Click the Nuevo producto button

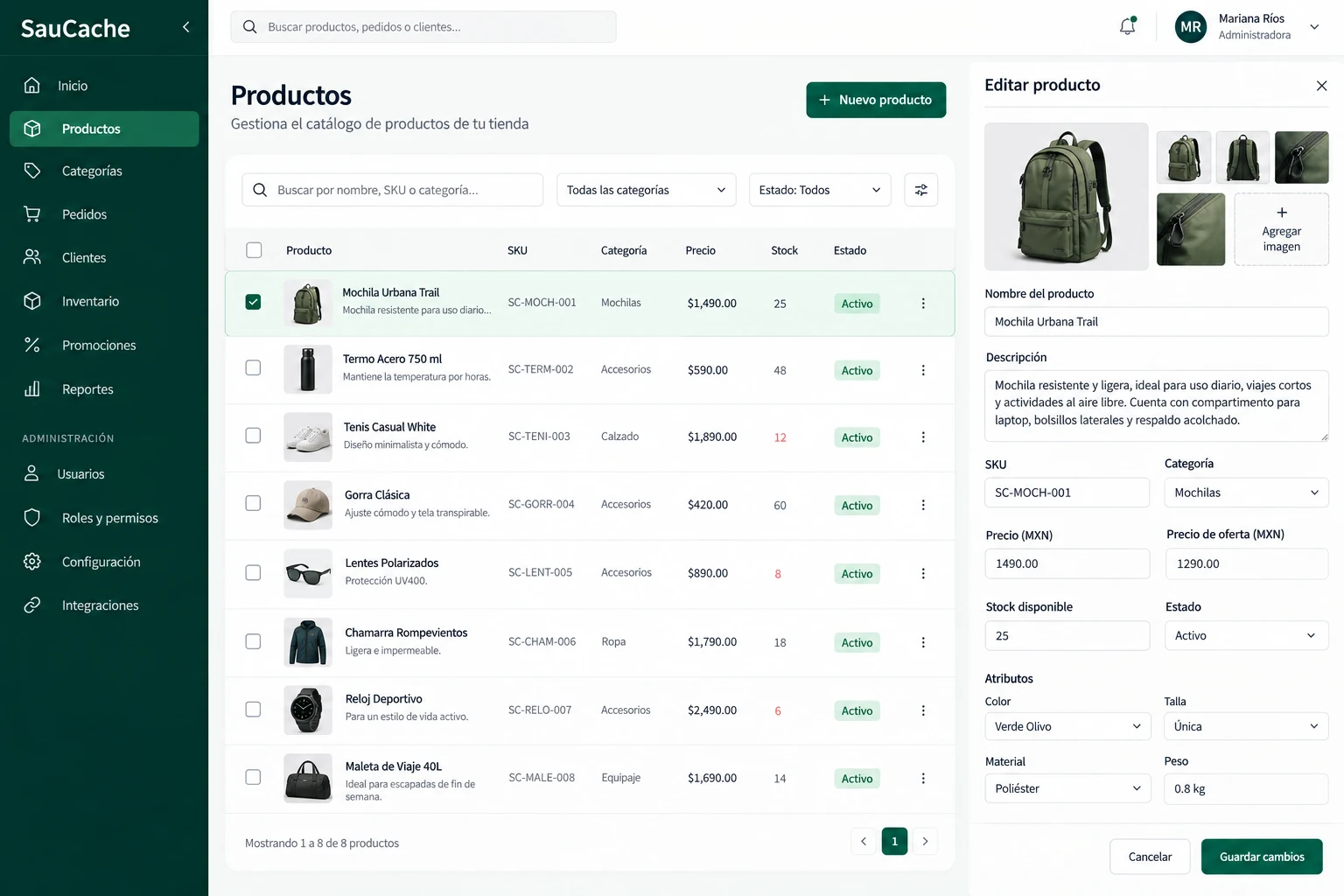pos(876,100)
